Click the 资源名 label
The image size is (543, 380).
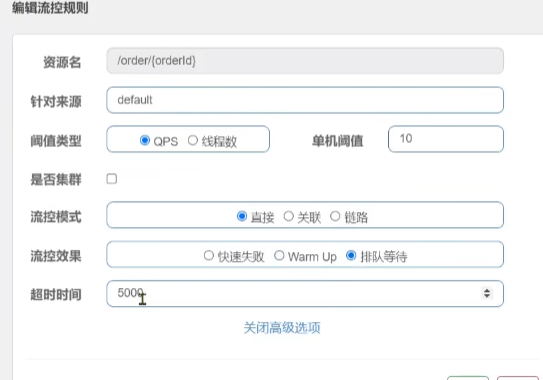click(62, 63)
